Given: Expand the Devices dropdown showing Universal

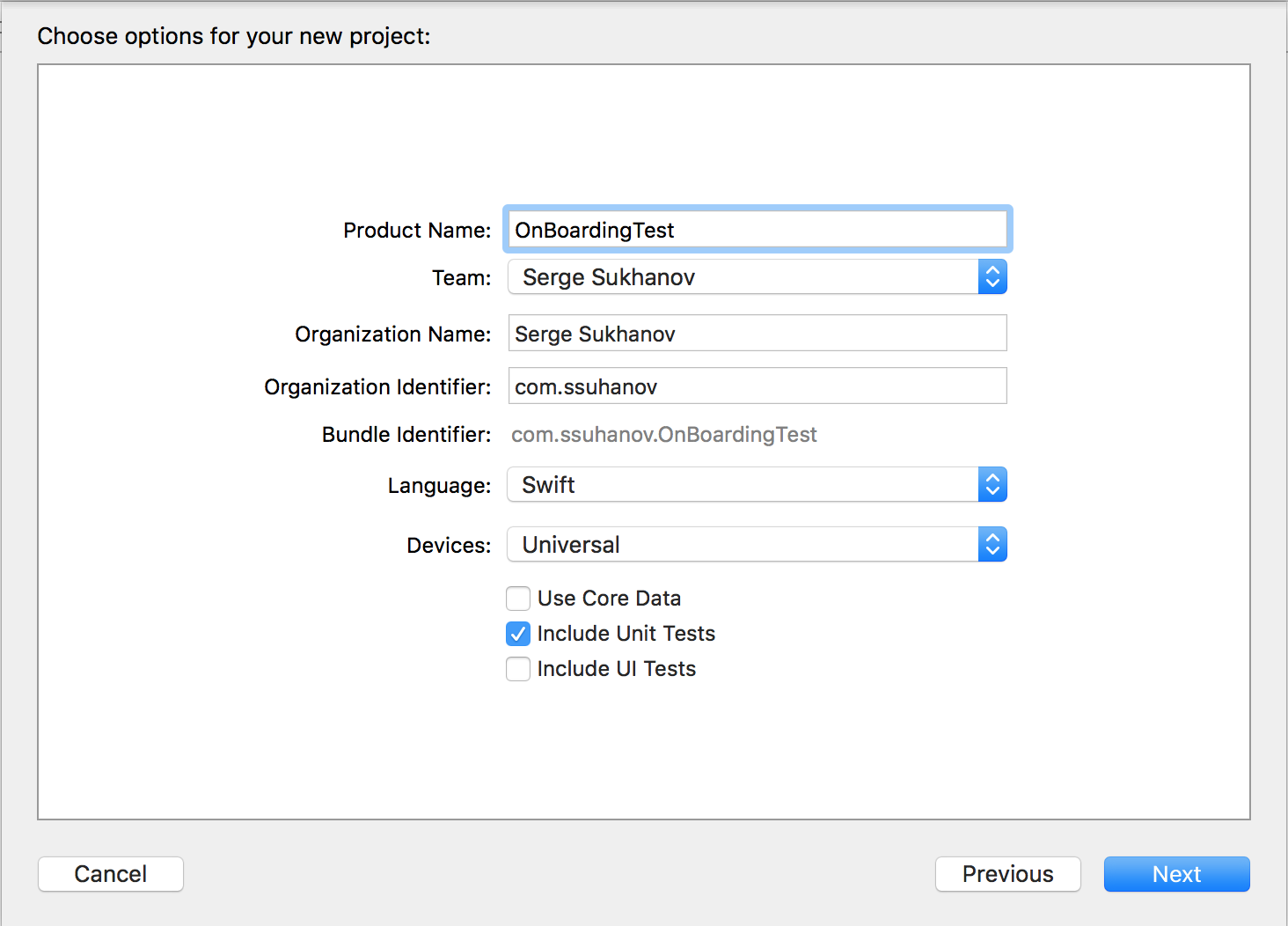Looking at the screenshot, I should pos(743,545).
